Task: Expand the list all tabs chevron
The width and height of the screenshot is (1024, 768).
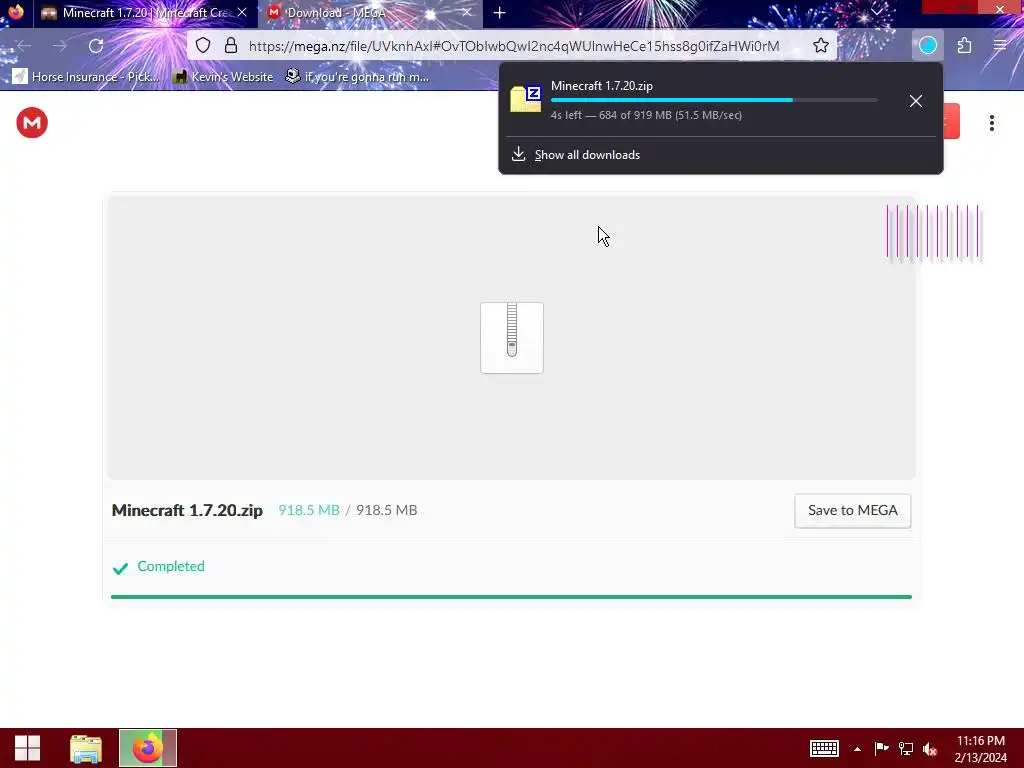Action: (x=877, y=12)
